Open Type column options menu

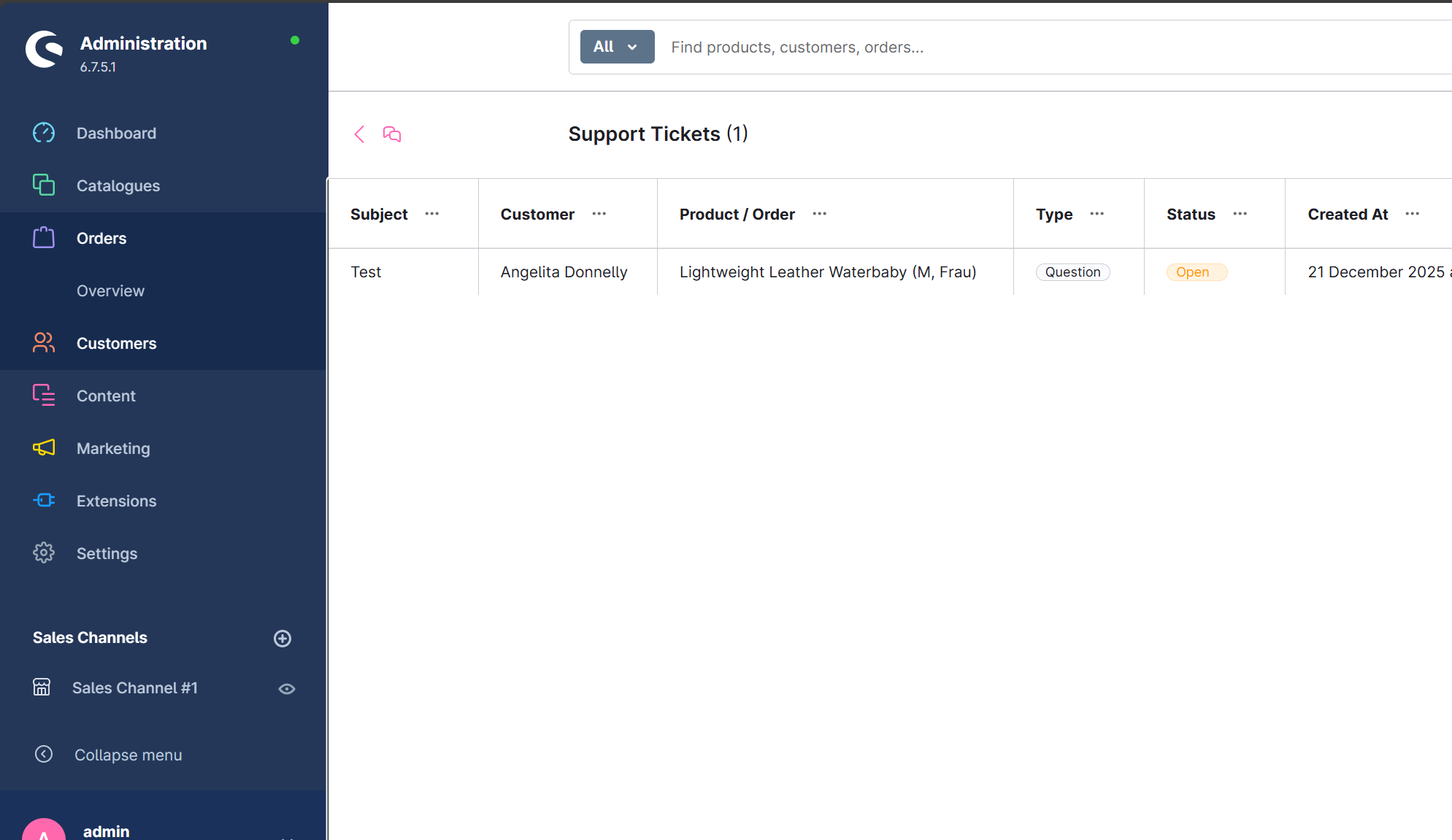coord(1097,214)
